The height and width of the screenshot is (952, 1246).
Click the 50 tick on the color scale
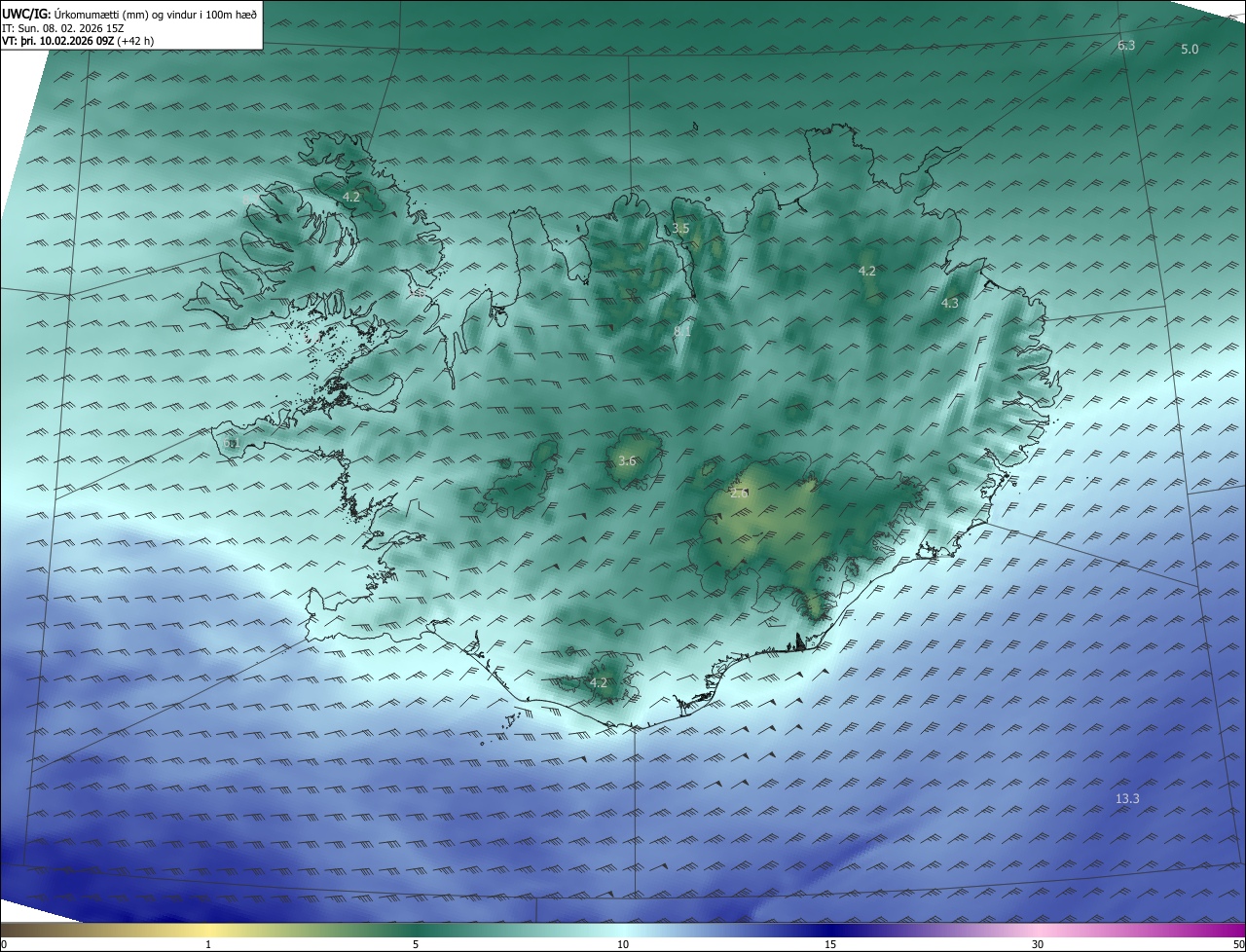pos(1238,944)
